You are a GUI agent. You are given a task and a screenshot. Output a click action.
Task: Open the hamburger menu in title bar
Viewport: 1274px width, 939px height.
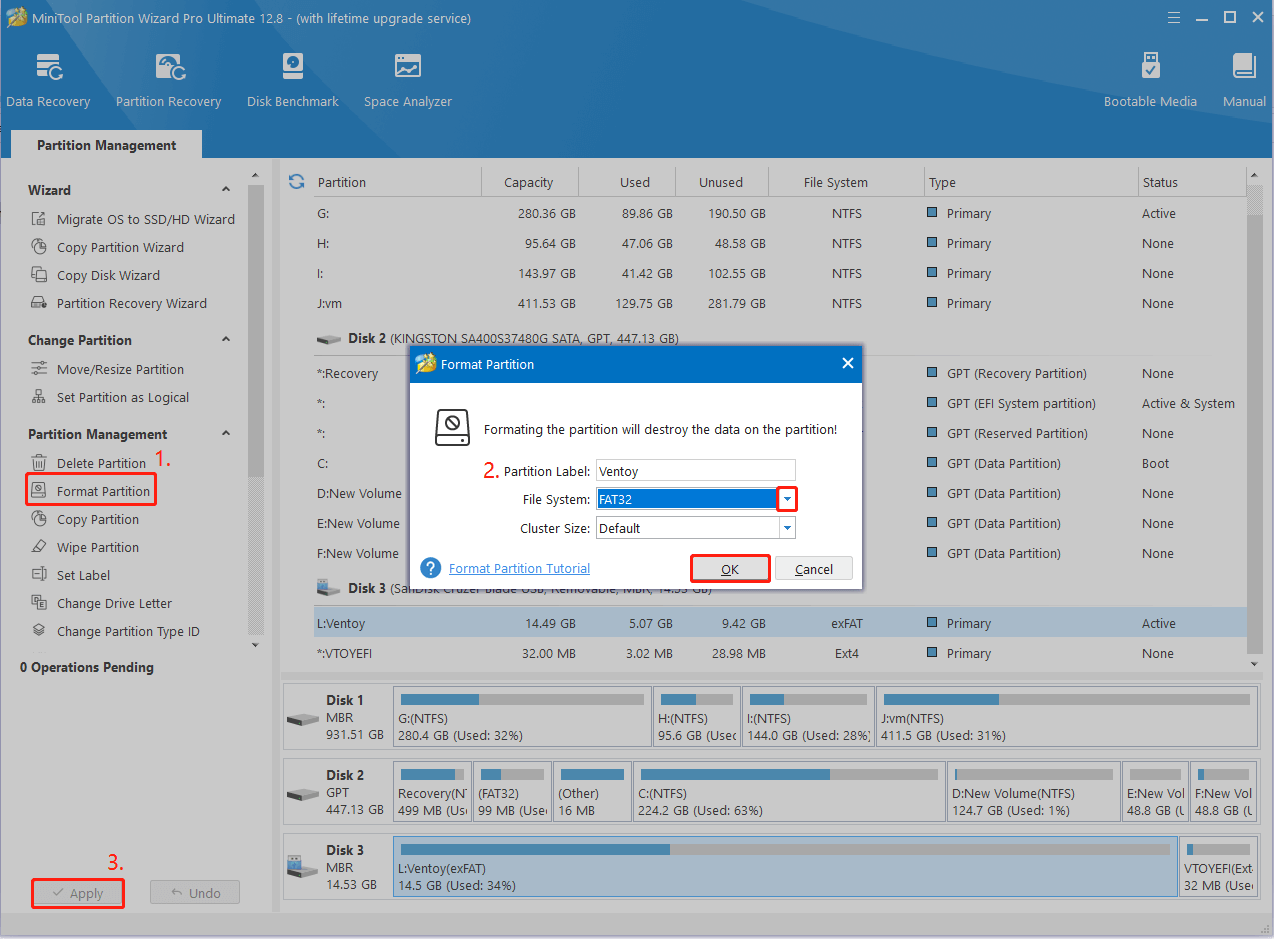click(1174, 17)
